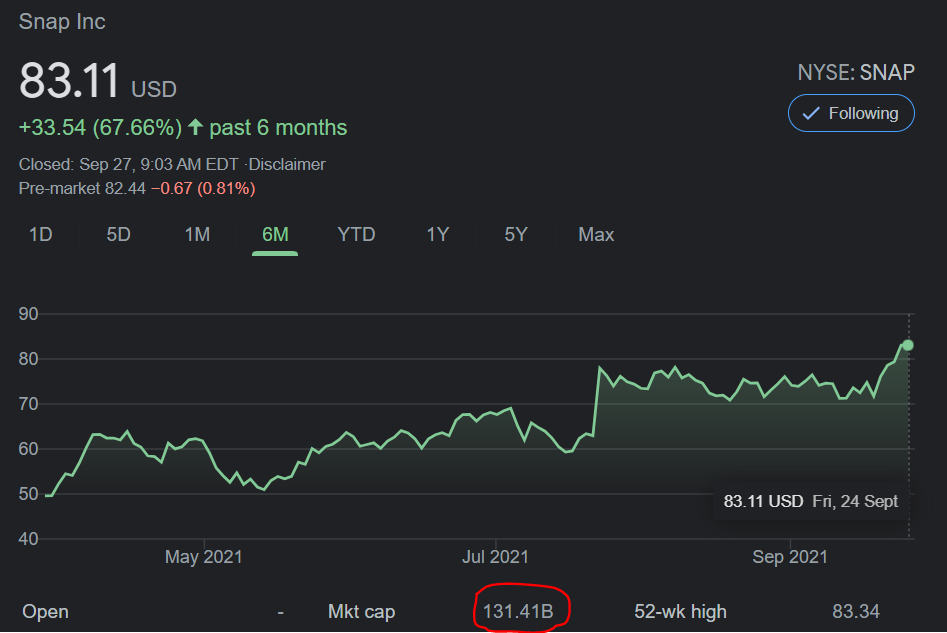
Task: Select the 6M time range tab
Action: [275, 234]
